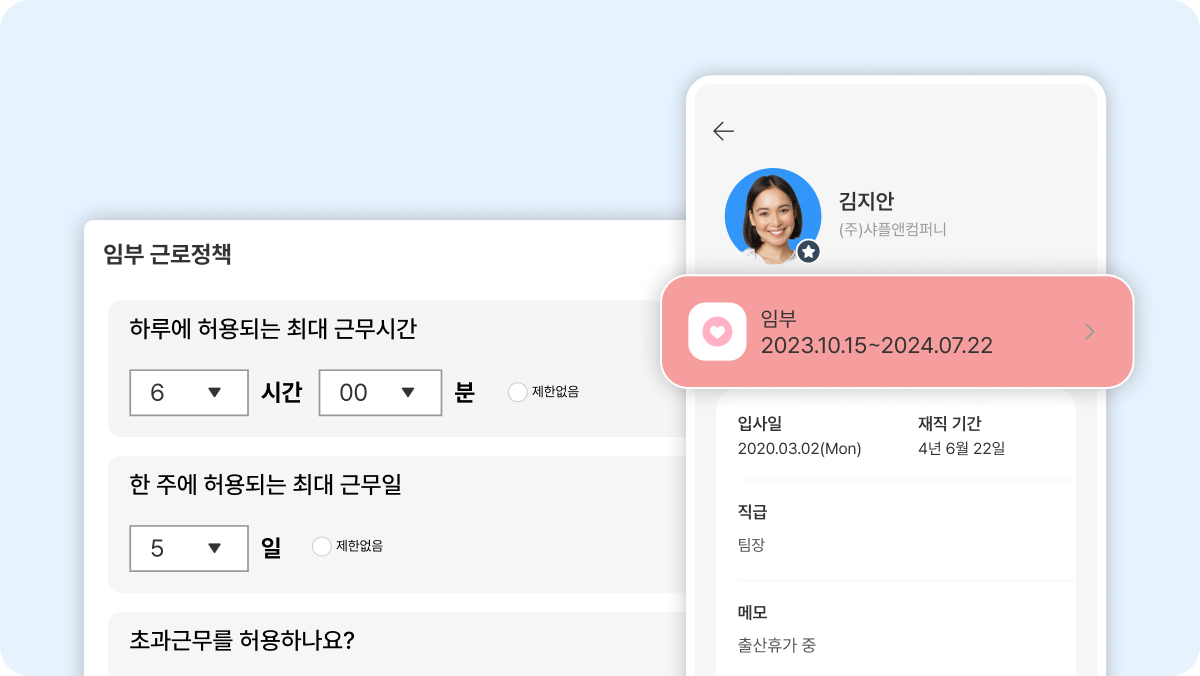The width and height of the screenshot is (1200, 676).
Task: Click the name 김지안
Action: pos(867,200)
